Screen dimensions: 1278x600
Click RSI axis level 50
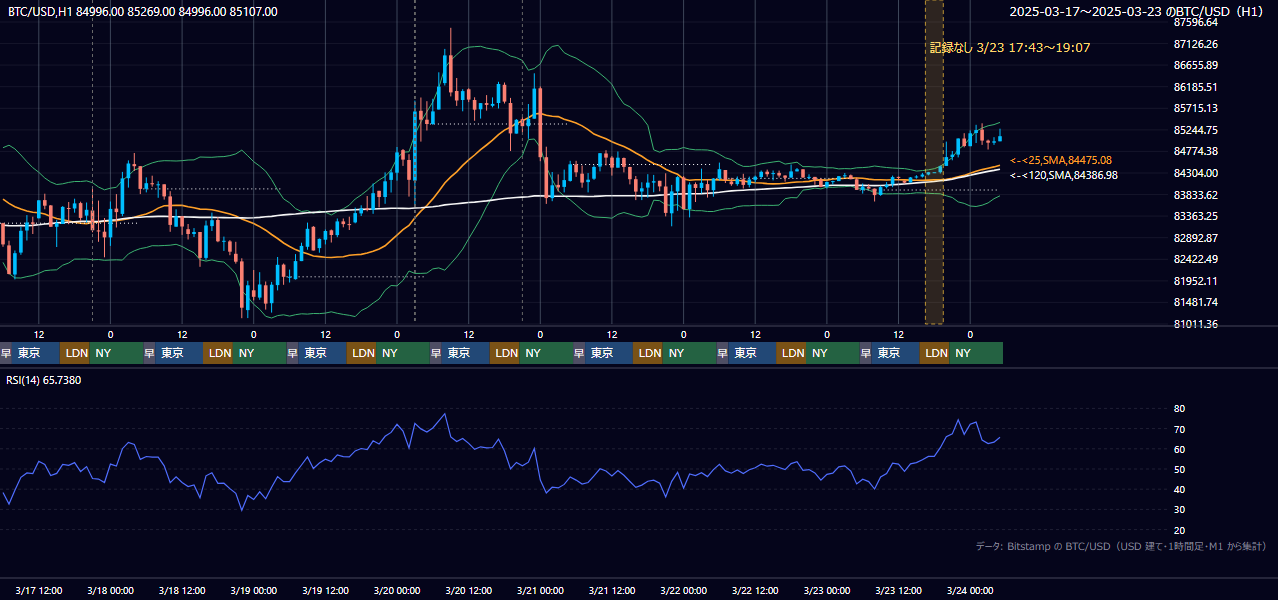tap(1179, 469)
